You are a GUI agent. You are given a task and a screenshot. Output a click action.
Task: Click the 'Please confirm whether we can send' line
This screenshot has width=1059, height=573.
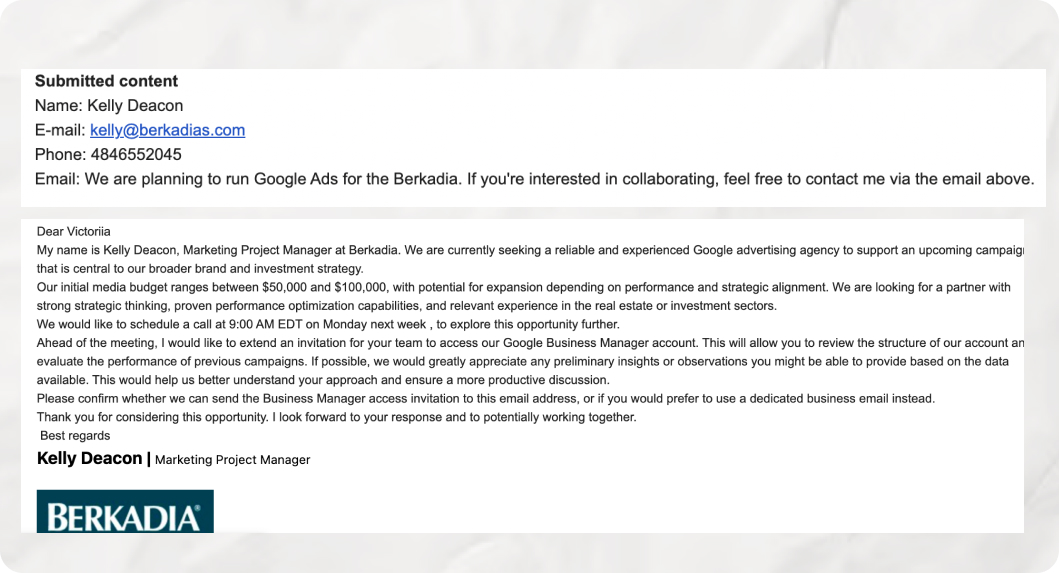486,399
